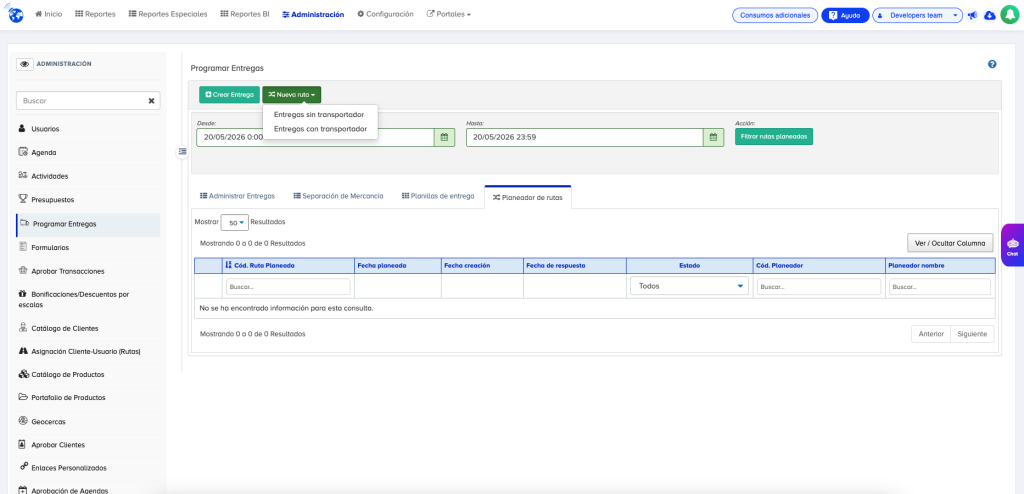This screenshot has width=1024, height=494.
Task: Open the Mostrar 50 results dropdown
Action: pos(234,222)
